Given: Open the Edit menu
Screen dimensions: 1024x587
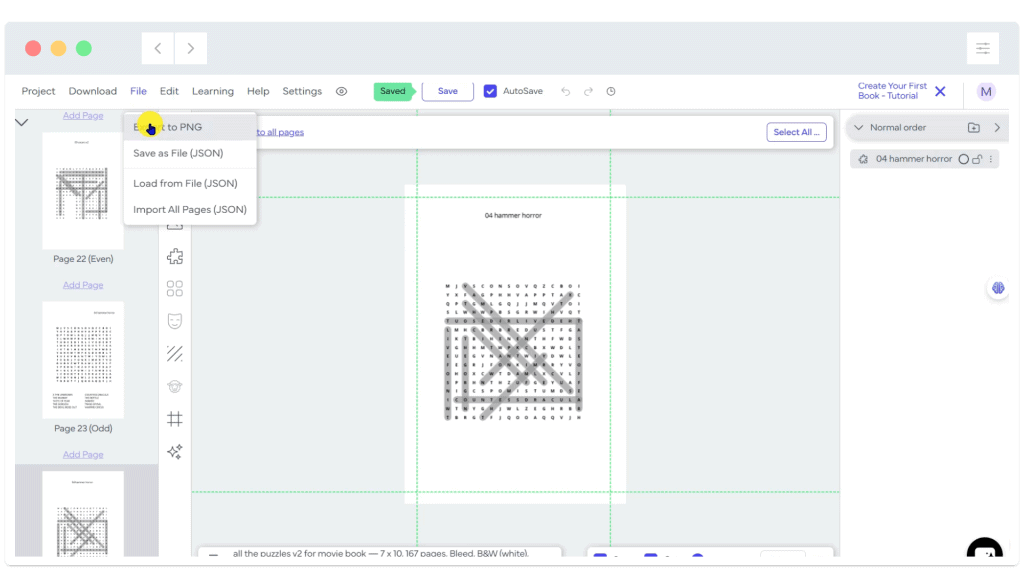Looking at the screenshot, I should [x=169, y=91].
